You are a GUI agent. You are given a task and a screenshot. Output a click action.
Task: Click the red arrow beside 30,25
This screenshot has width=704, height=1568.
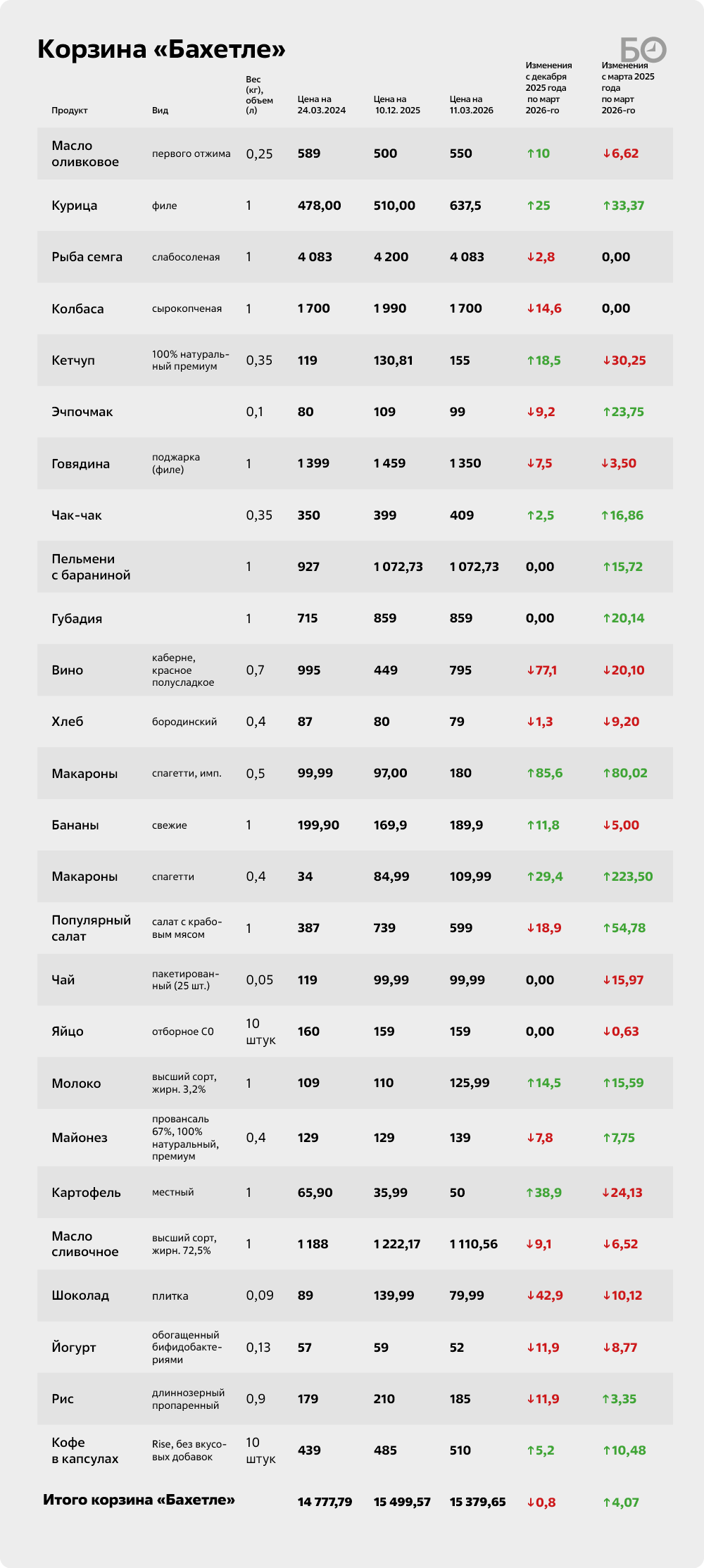(606, 360)
